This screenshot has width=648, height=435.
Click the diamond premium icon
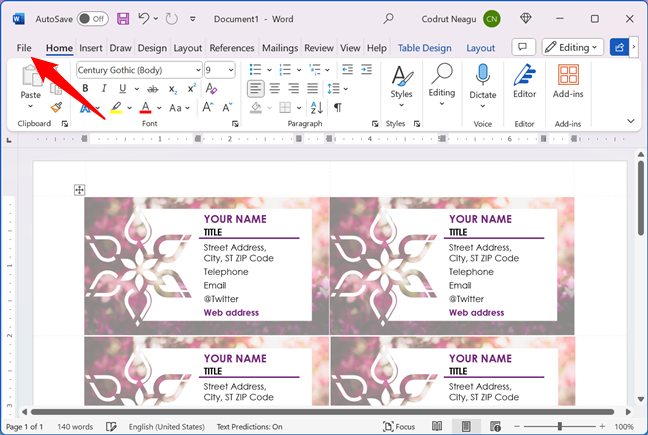pyautogui.click(x=525, y=19)
